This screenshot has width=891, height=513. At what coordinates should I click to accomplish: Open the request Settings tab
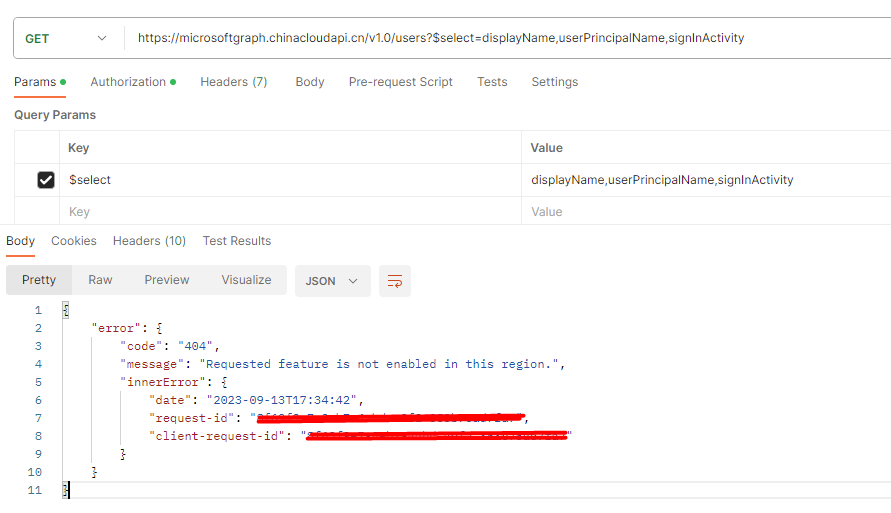click(x=555, y=82)
